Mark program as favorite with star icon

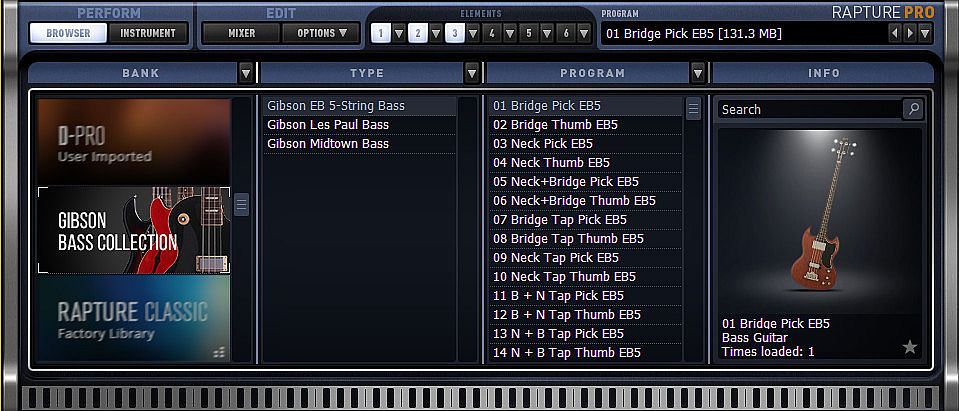point(909,347)
